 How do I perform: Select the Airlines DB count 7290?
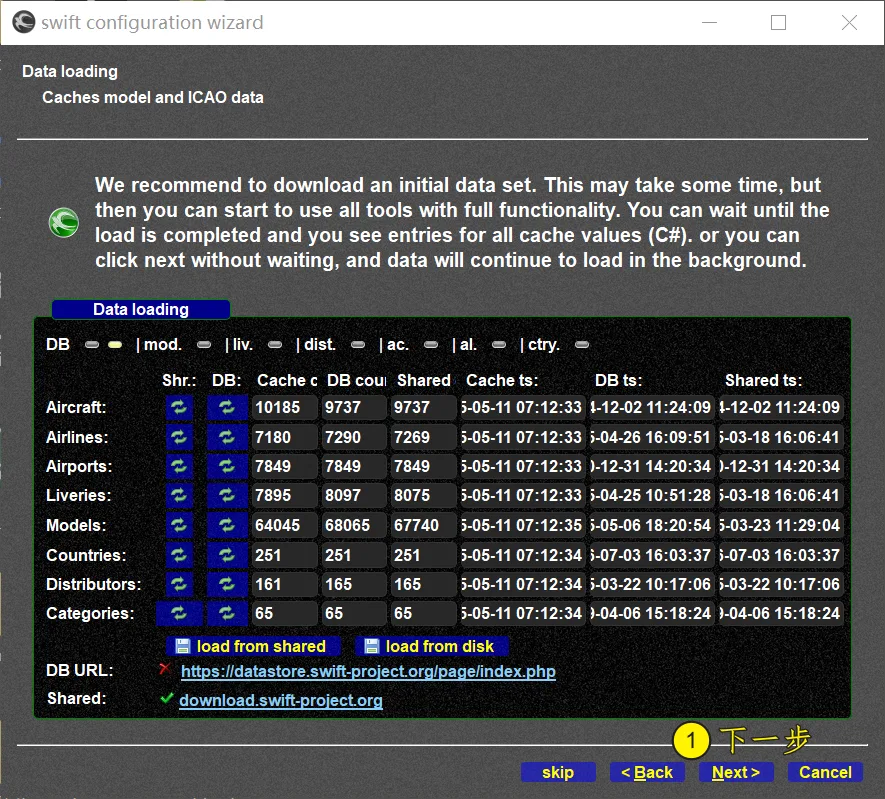(x=353, y=437)
